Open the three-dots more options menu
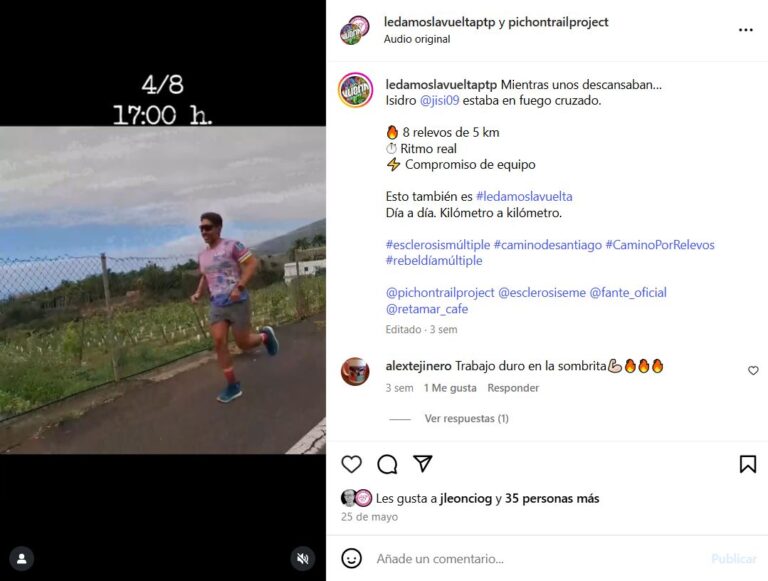768x581 pixels. tap(745, 30)
